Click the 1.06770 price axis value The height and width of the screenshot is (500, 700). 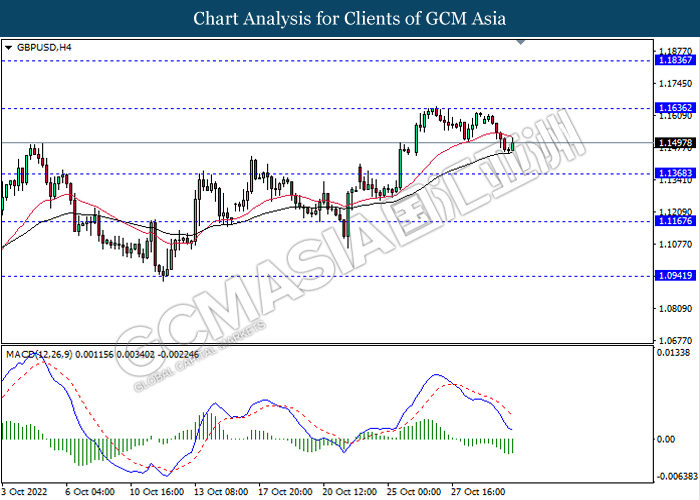coord(675,341)
